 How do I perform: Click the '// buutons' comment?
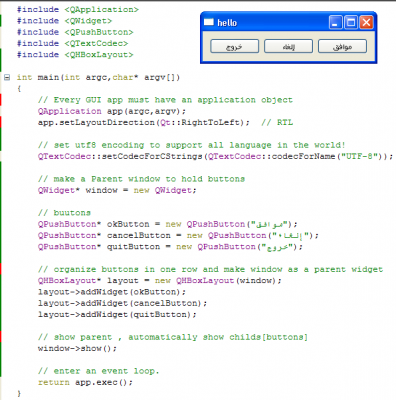[64, 213]
